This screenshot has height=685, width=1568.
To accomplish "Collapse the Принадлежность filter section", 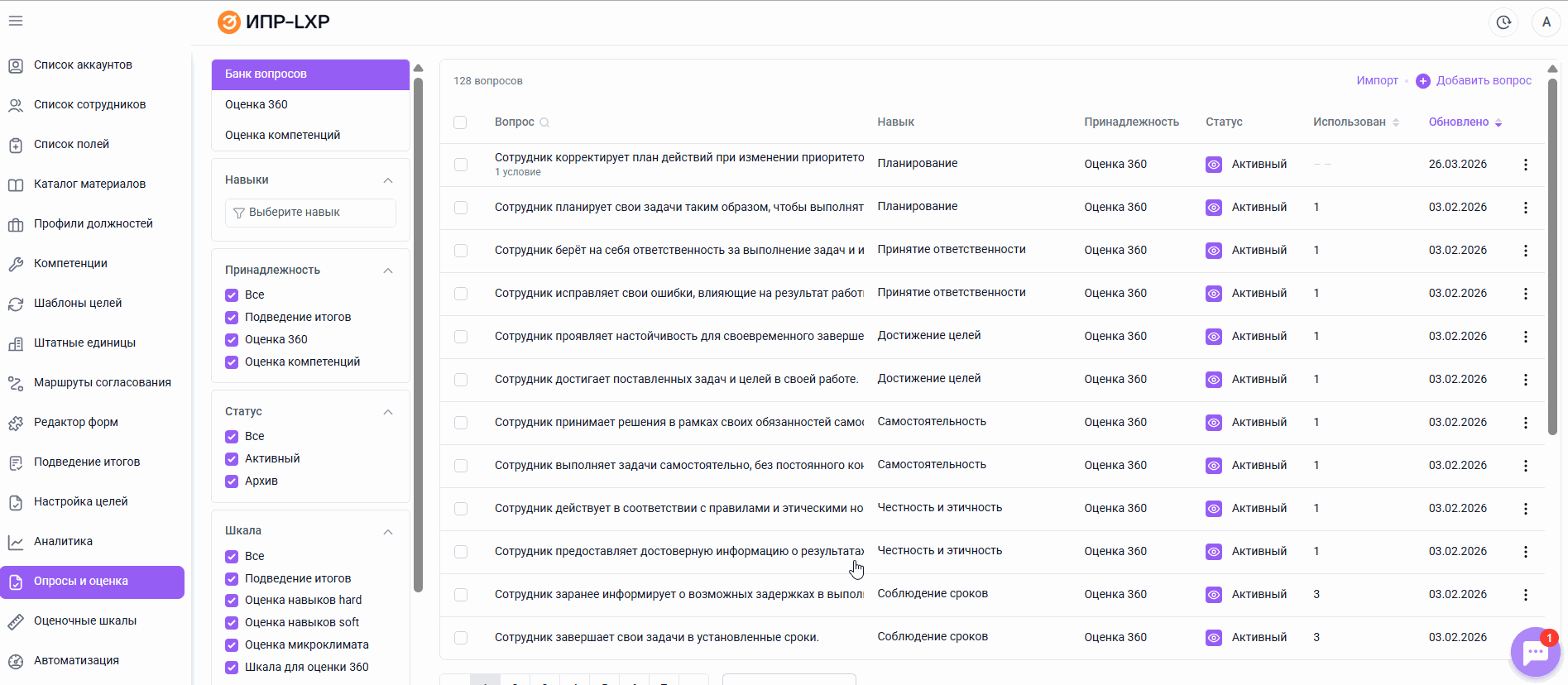I will click(x=388, y=271).
